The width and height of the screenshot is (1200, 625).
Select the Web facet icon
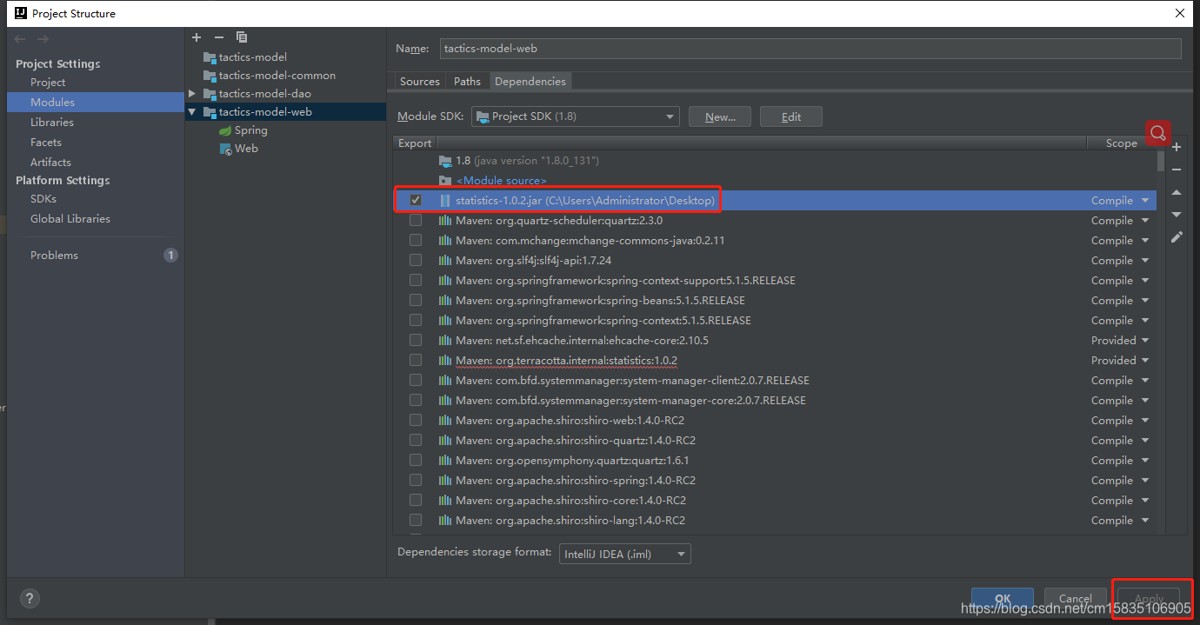pos(226,148)
